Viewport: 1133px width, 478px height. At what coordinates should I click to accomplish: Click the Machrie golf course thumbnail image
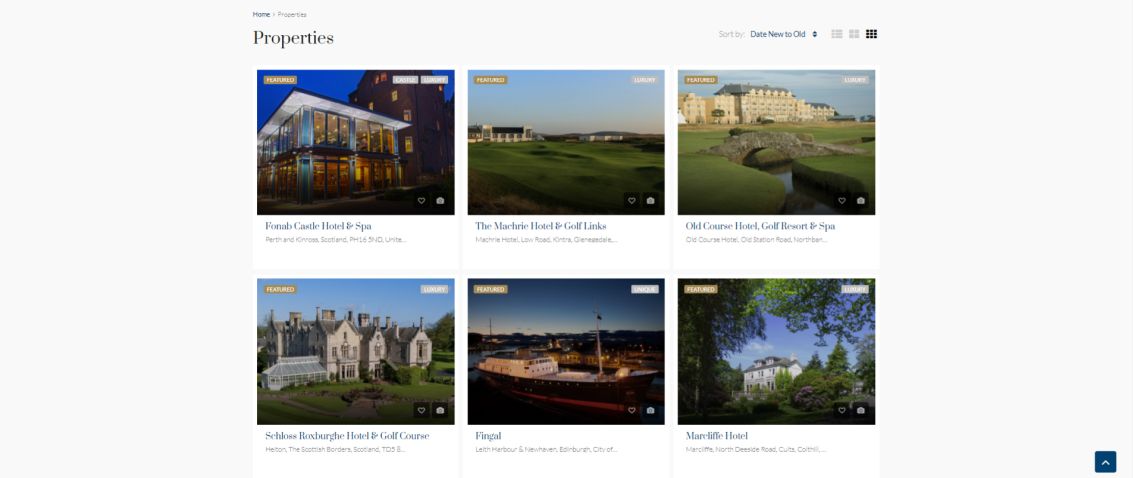[566, 142]
